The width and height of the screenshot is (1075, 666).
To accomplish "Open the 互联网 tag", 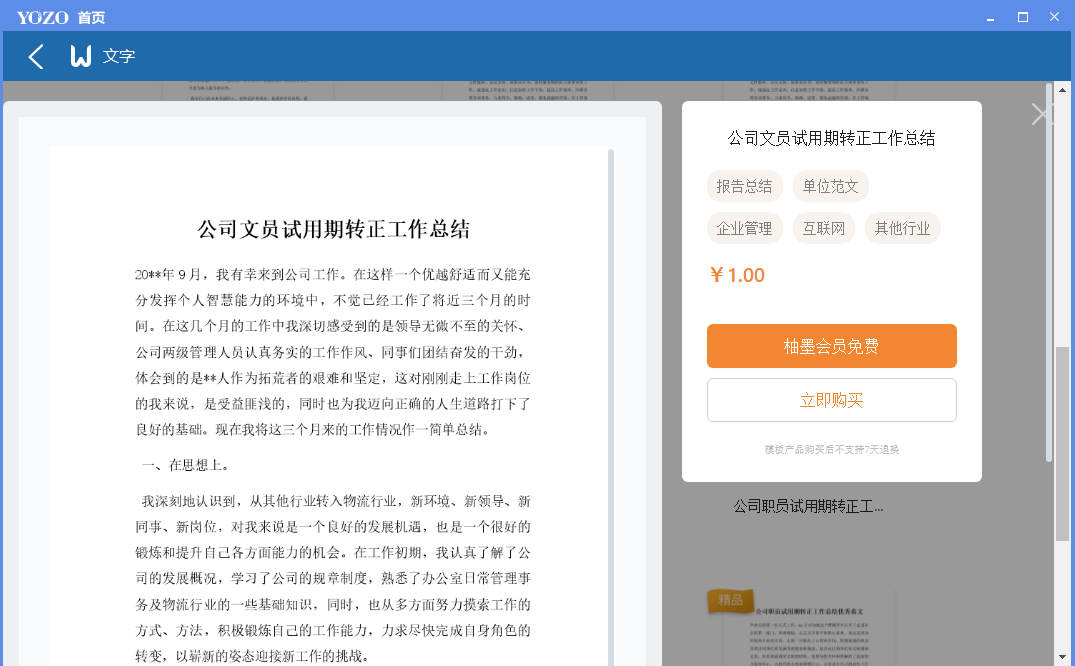I will point(824,229).
